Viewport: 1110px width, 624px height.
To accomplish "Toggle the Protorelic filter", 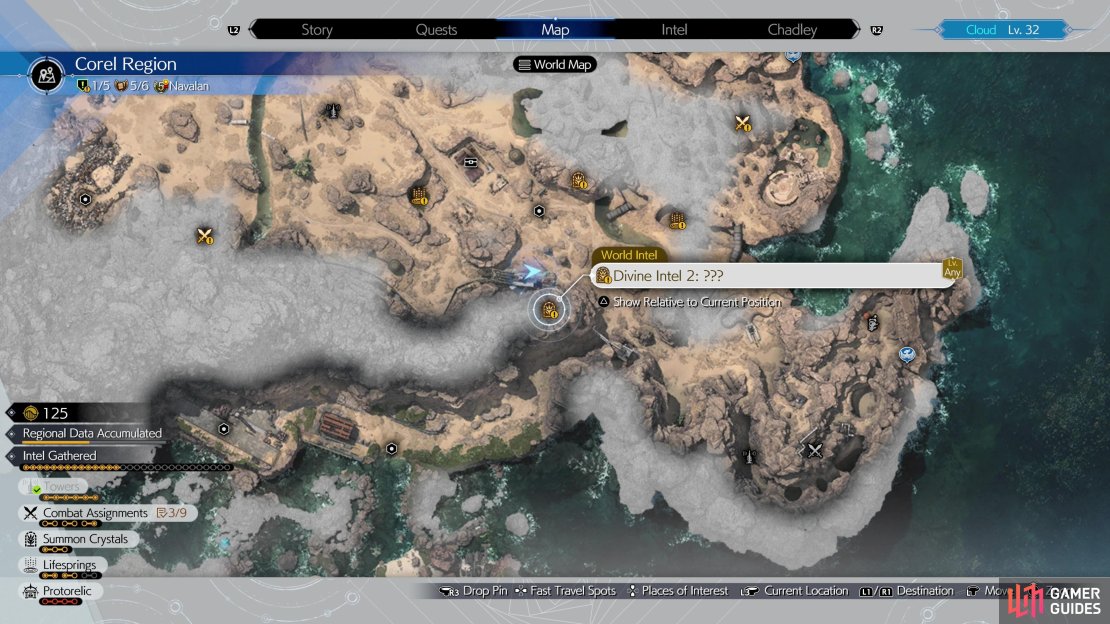I will [x=61, y=591].
